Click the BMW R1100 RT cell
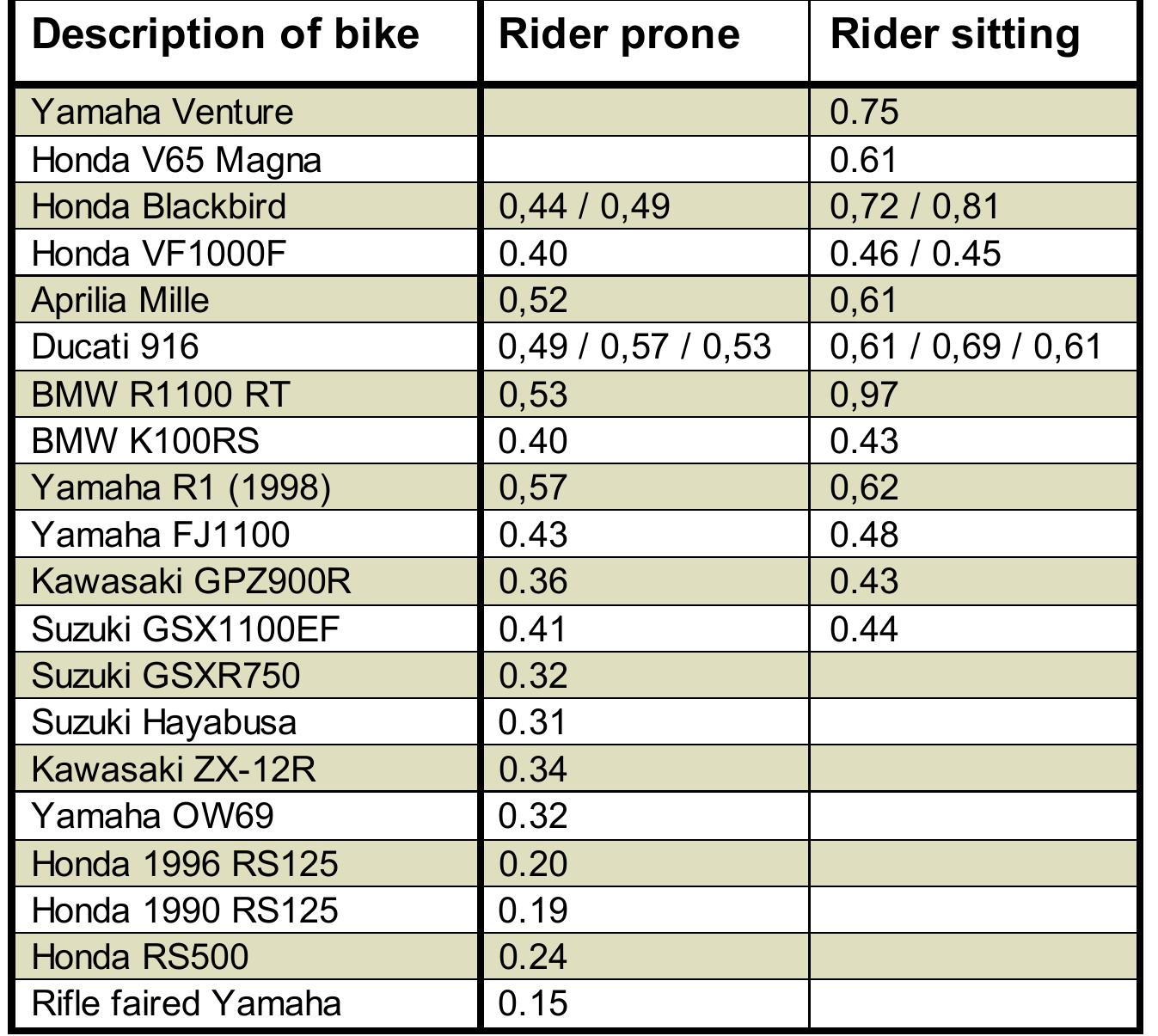1158x1036 pixels. click(x=161, y=394)
